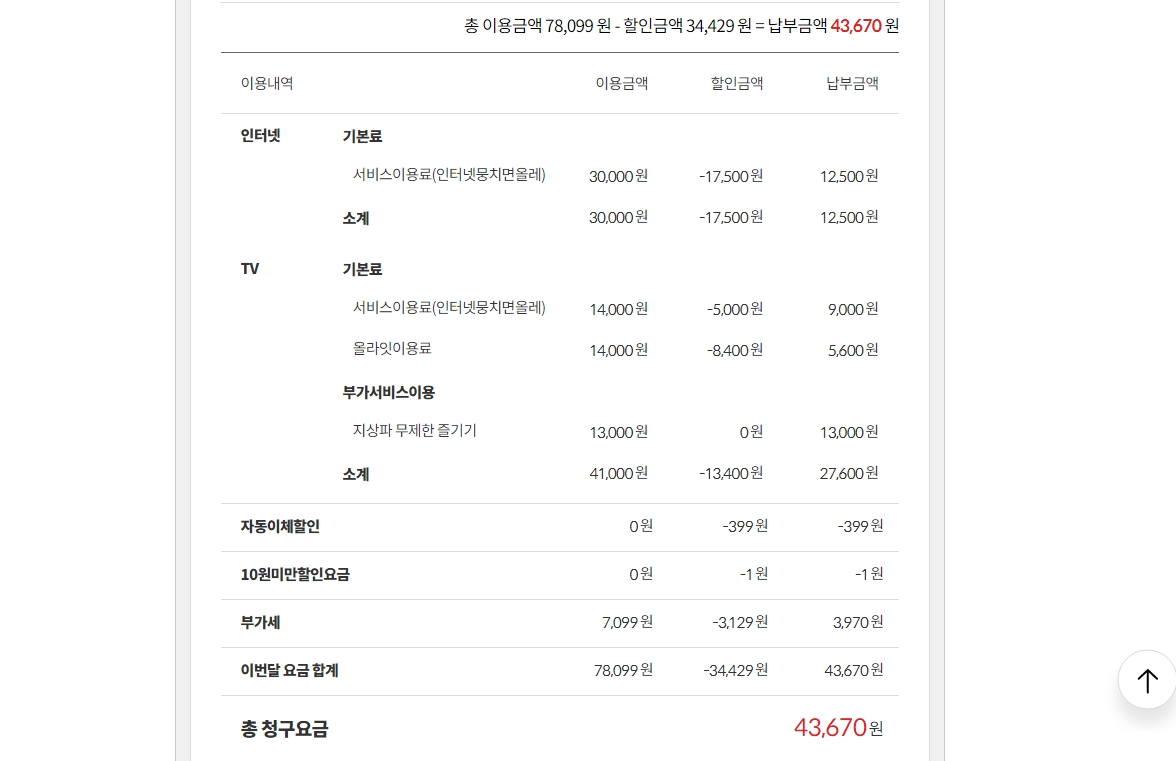Click 올라잇이용료 row label

[392, 349]
